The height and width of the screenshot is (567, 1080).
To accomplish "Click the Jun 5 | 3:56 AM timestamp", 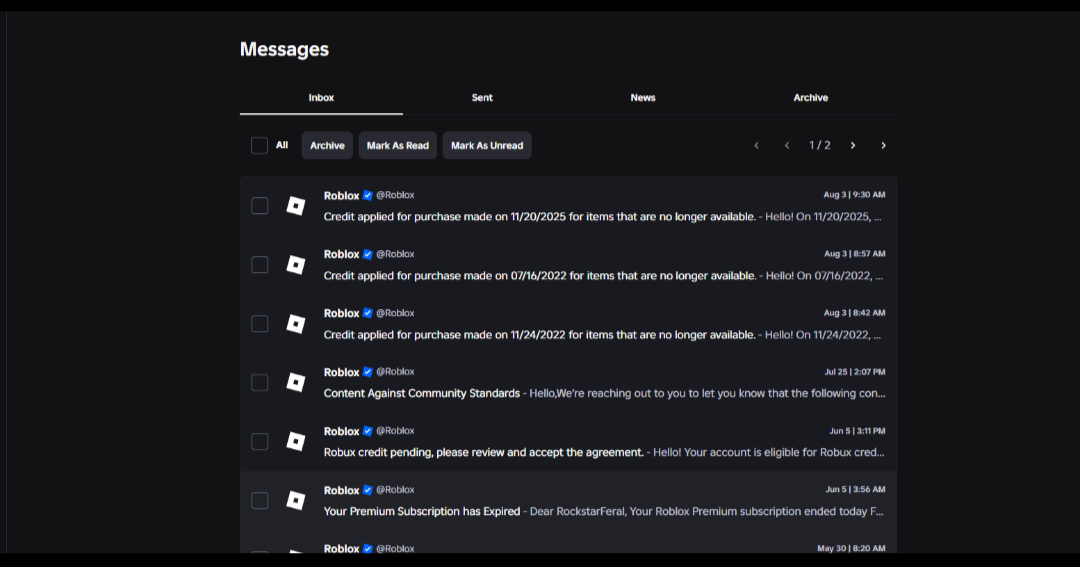I will pos(855,489).
